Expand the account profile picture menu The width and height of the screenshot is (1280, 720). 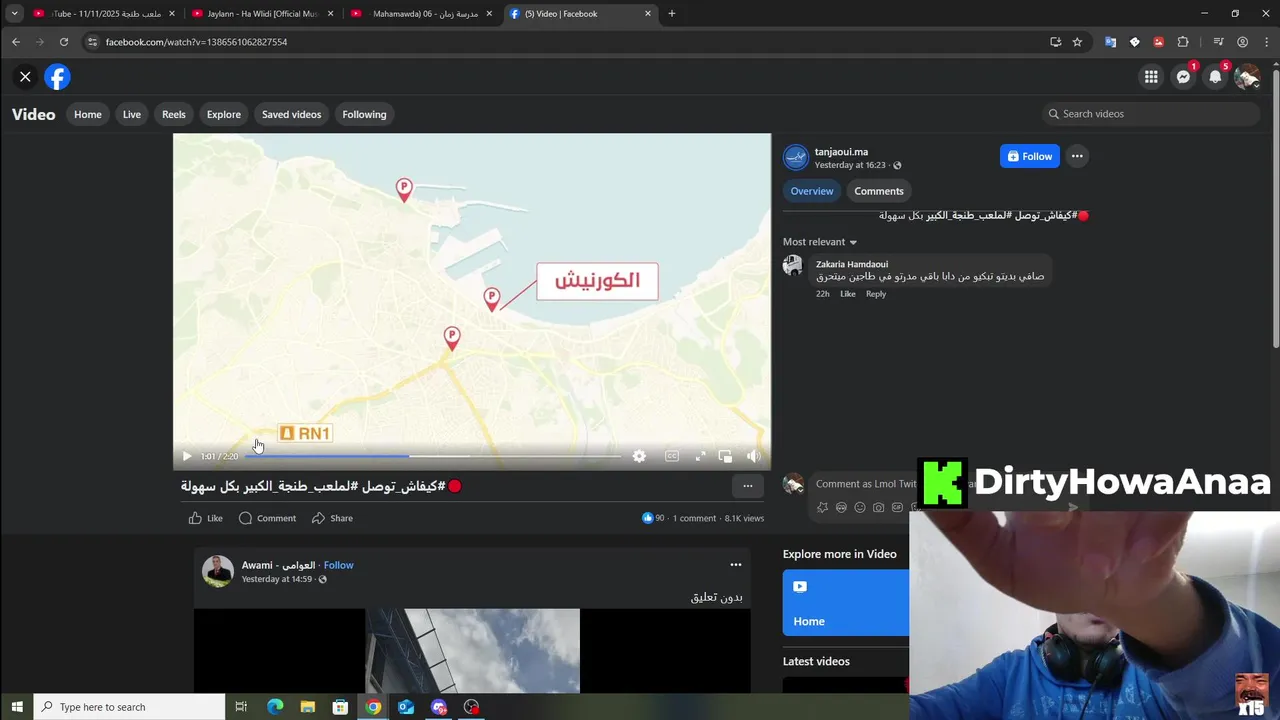(x=1247, y=77)
